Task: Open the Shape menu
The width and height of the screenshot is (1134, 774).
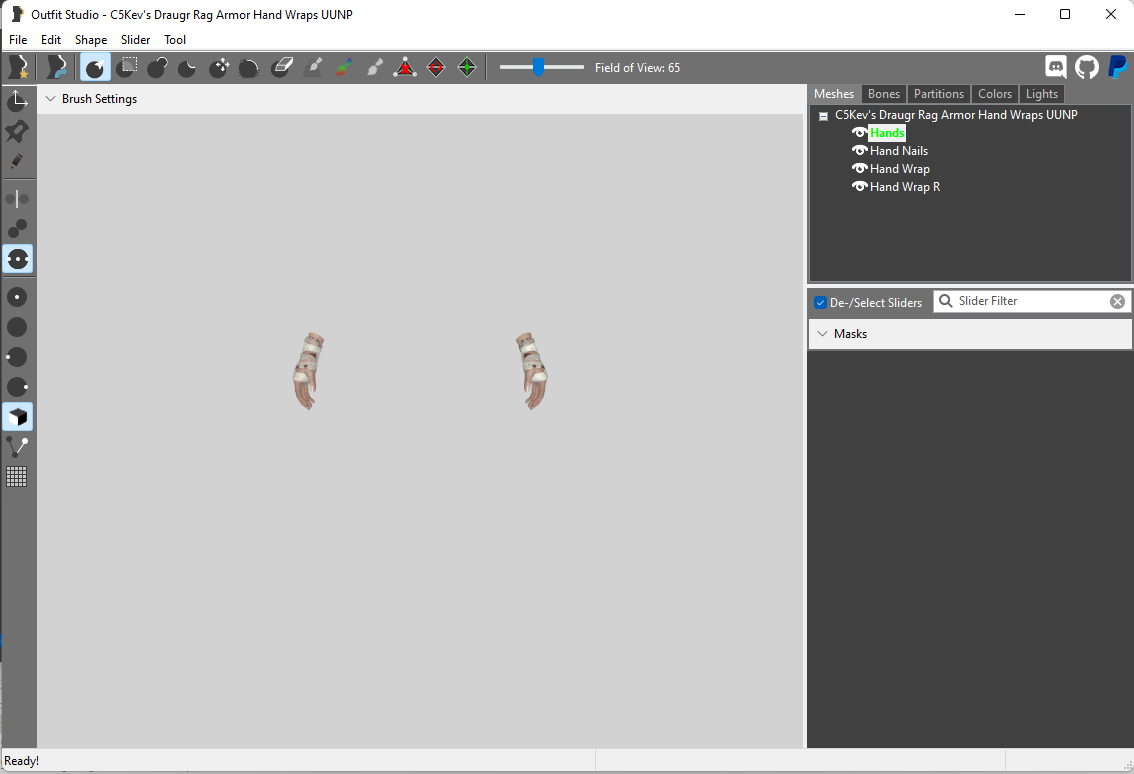Action: [x=91, y=40]
